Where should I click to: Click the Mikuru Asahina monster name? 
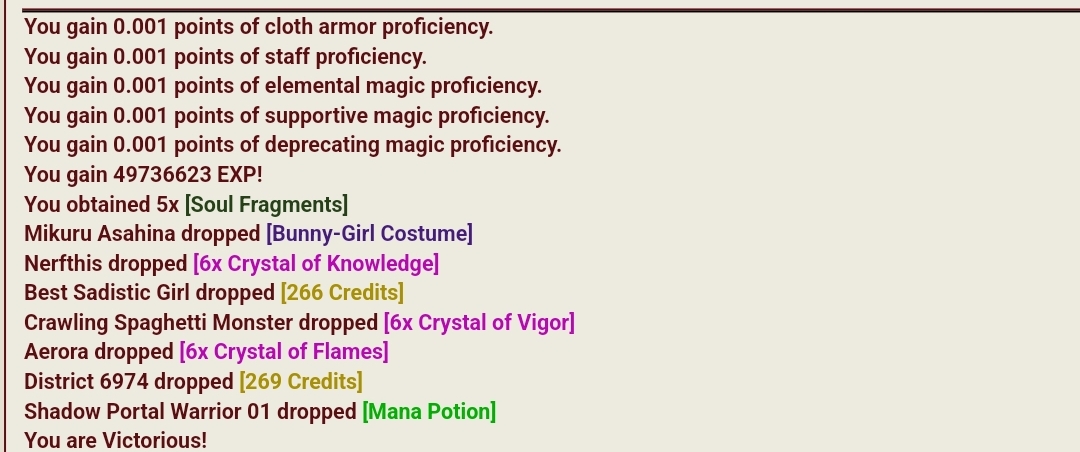100,234
